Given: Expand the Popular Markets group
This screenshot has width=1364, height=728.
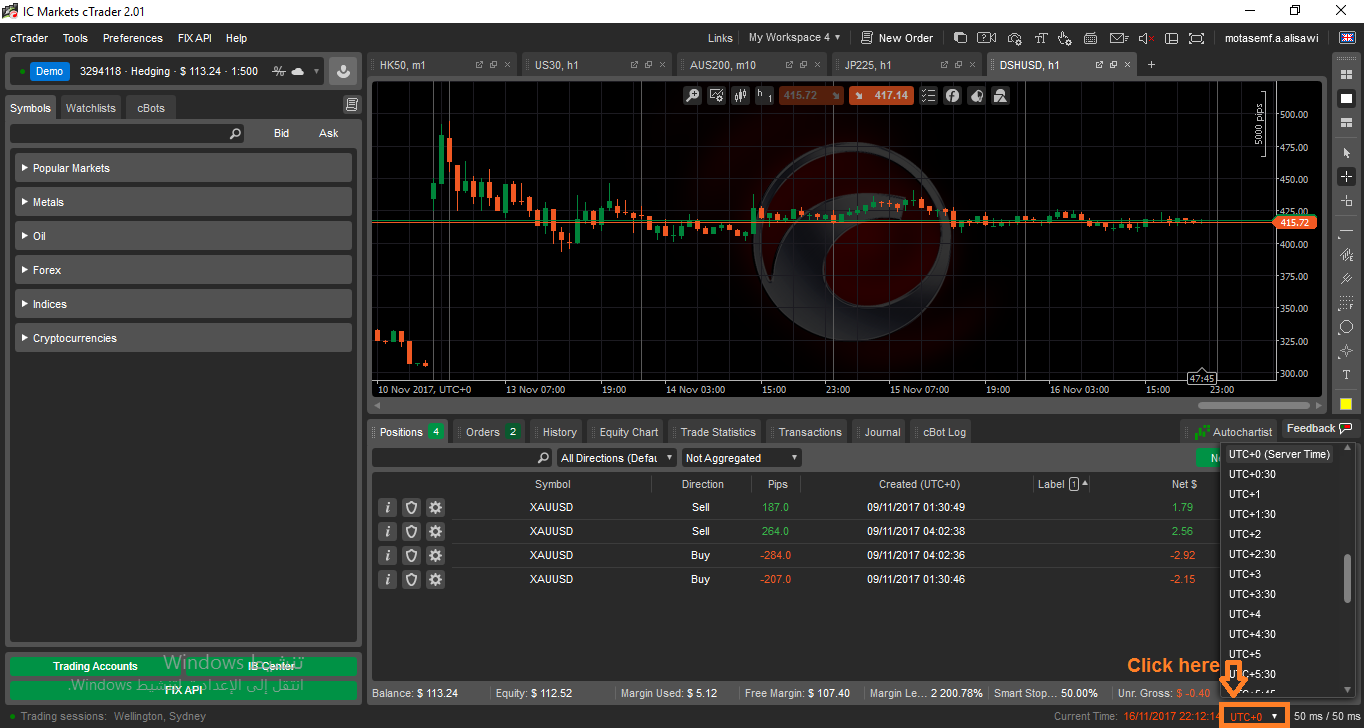Looking at the screenshot, I should 184,168.
